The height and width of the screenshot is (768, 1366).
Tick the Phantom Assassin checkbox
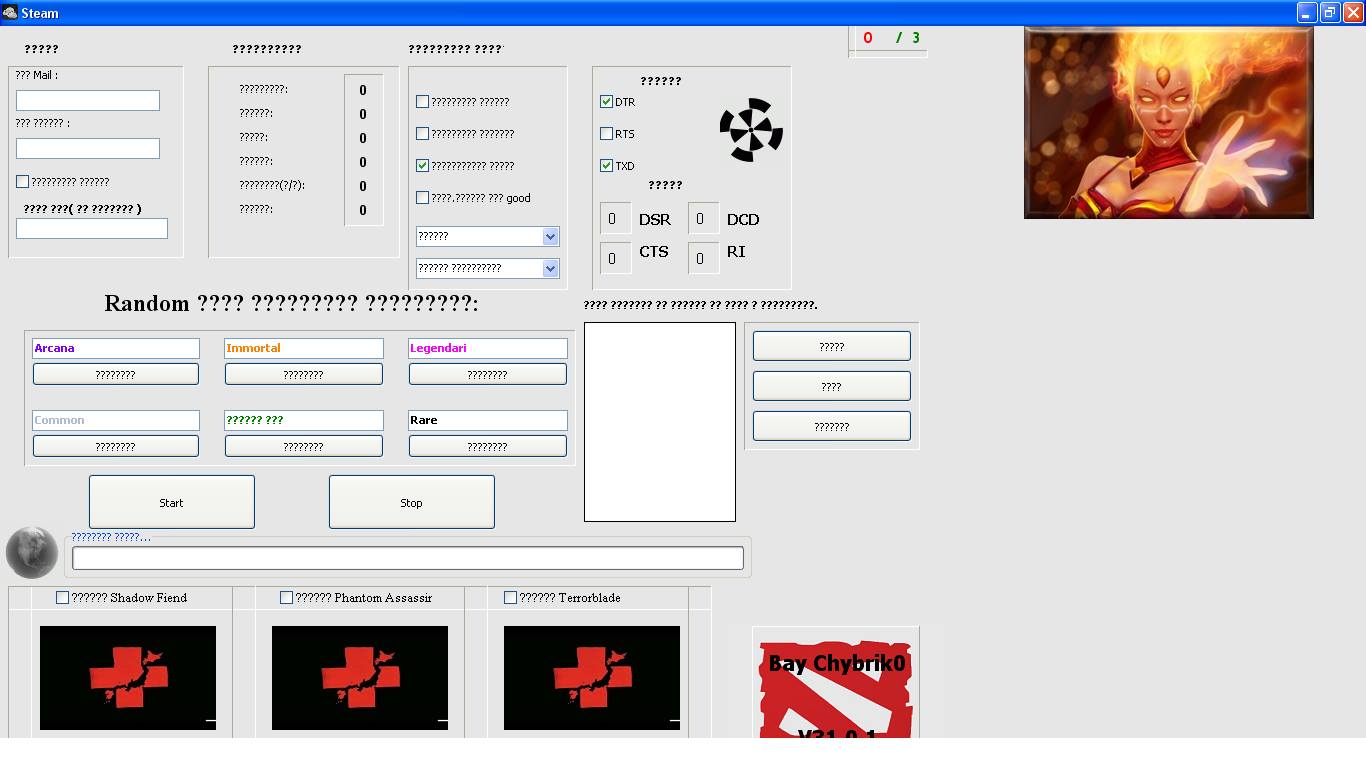click(x=286, y=598)
